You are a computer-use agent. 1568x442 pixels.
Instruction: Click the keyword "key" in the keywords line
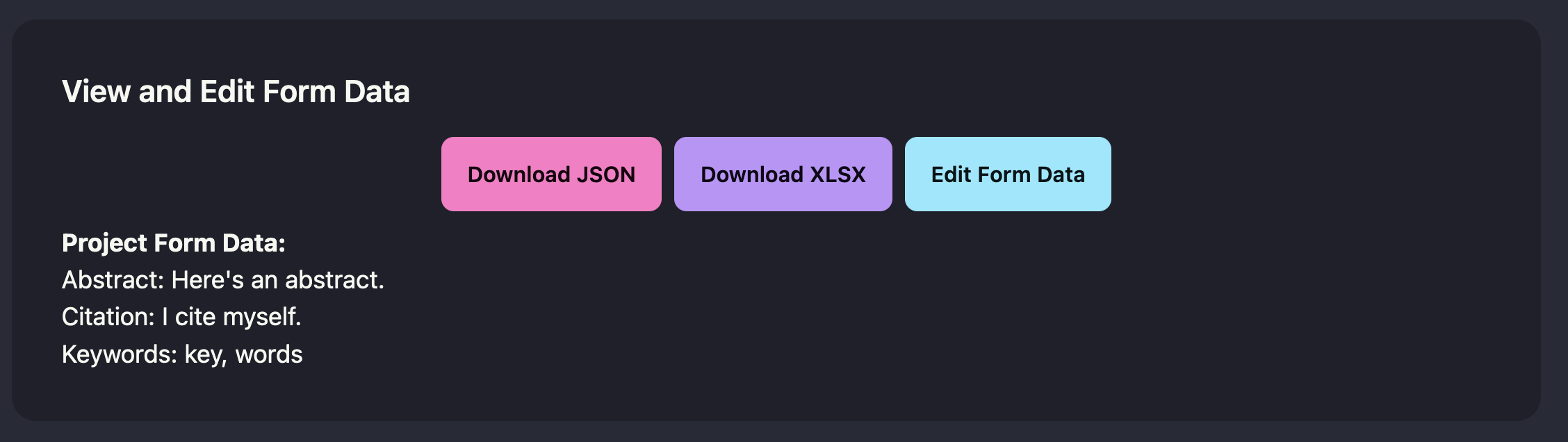204,354
